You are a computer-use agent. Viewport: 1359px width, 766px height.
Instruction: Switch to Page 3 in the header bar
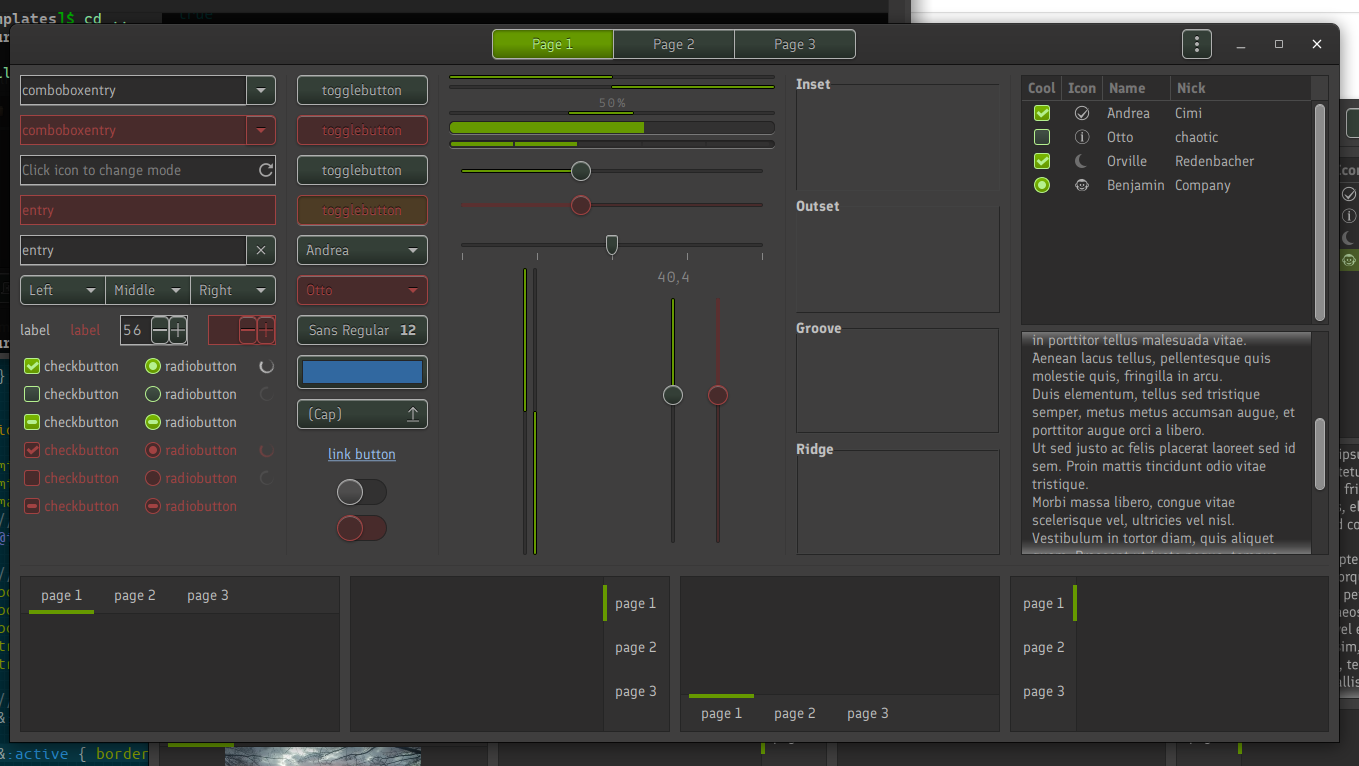pos(794,44)
